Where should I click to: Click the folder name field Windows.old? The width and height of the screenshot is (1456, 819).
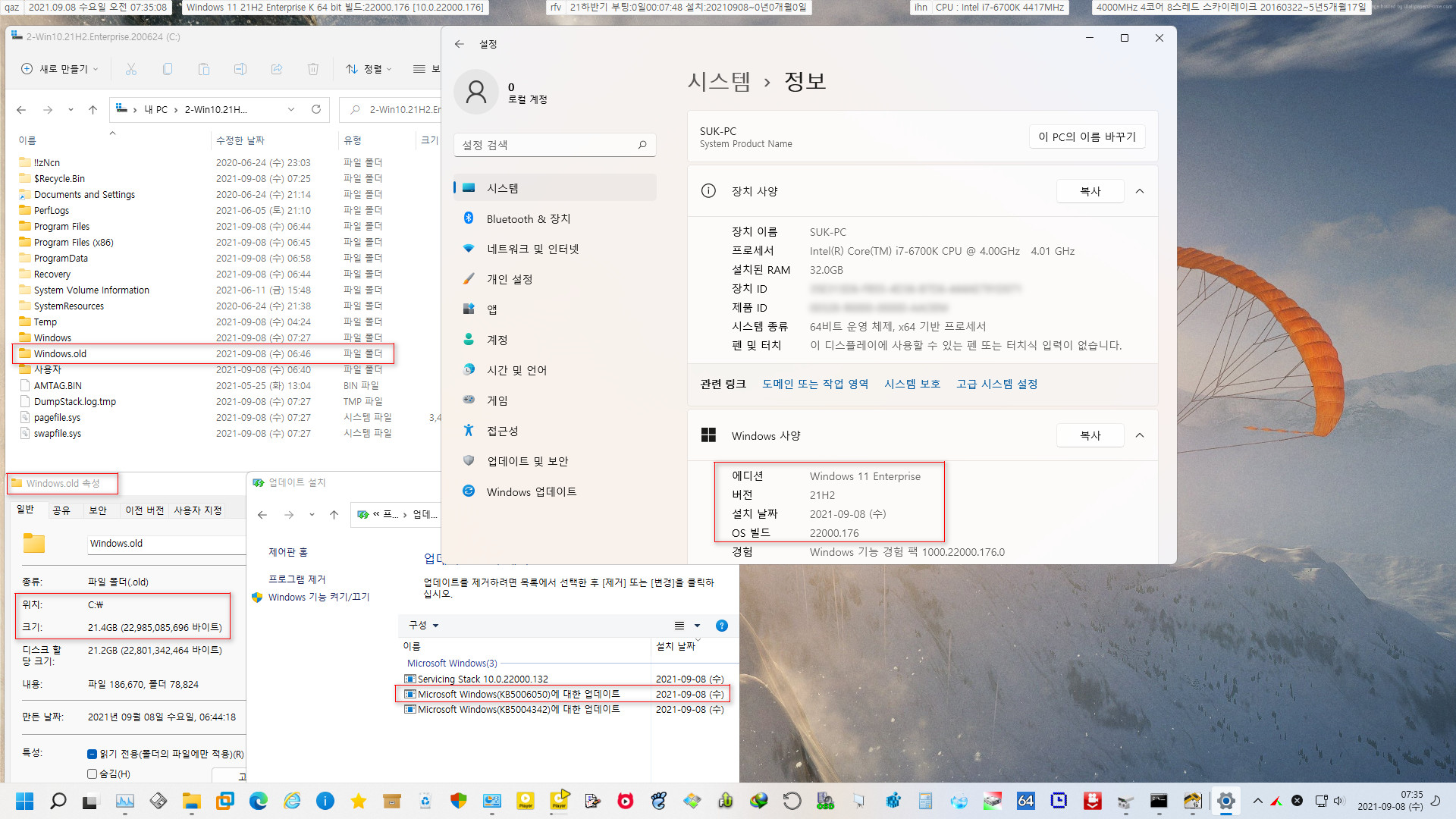(165, 544)
